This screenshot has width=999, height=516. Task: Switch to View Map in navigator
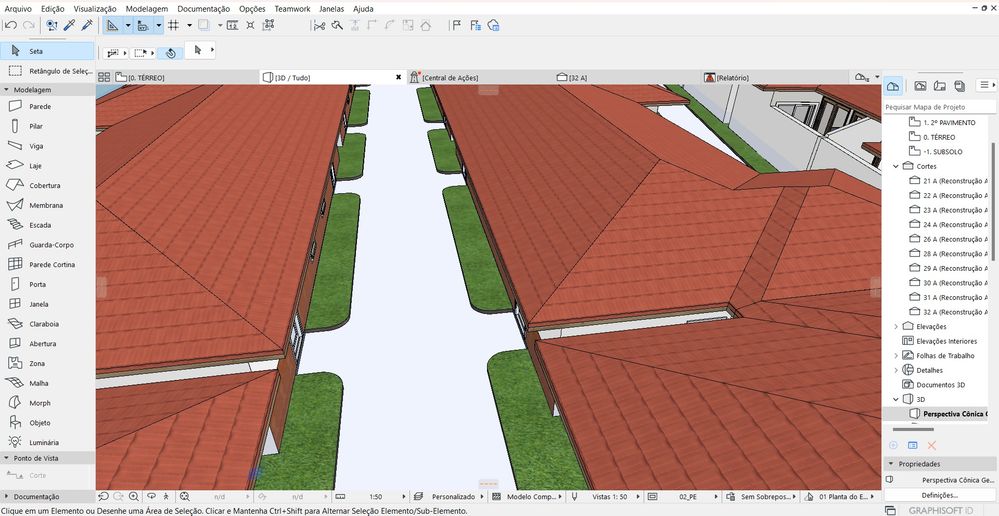[921, 86]
